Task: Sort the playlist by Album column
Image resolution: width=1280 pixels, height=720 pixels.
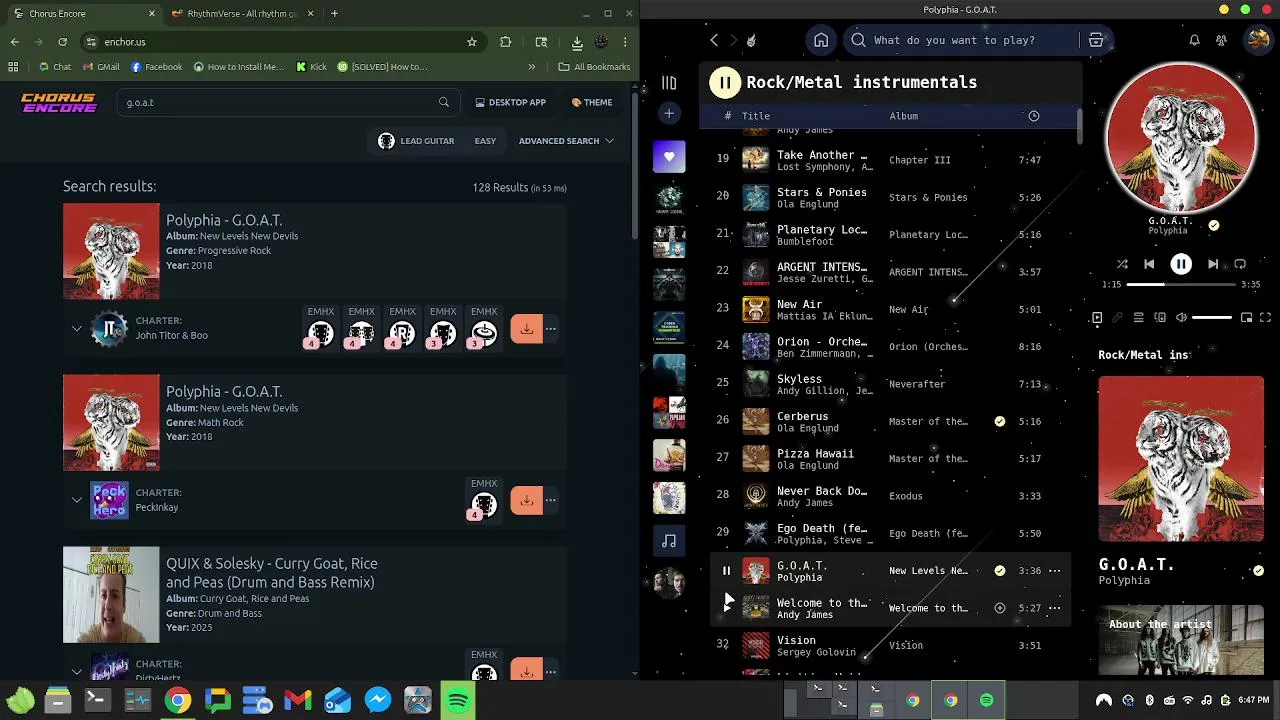Action: 904,116
